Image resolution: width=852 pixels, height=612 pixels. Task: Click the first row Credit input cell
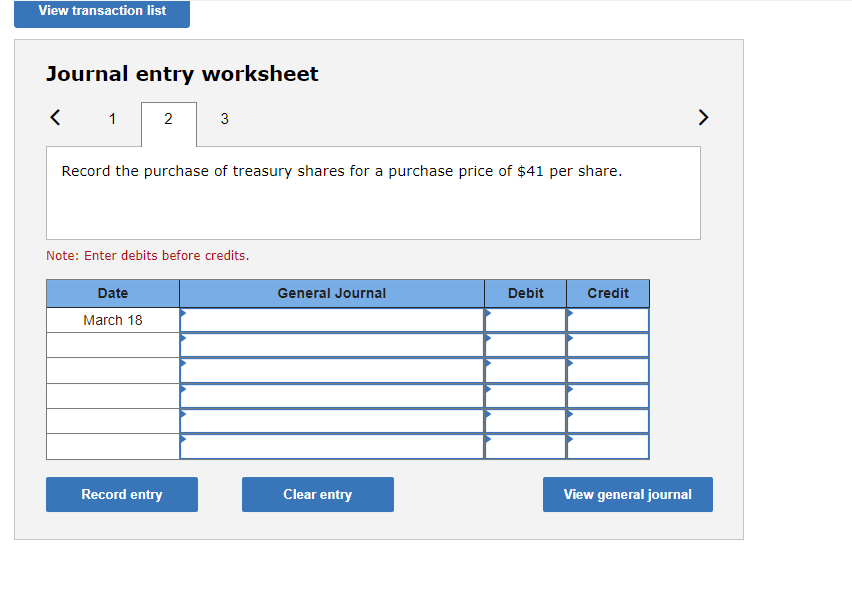click(x=607, y=320)
